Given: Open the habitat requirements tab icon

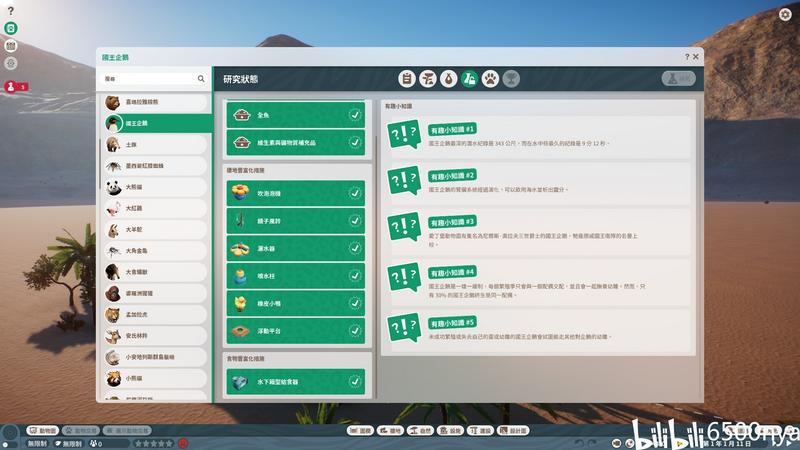Looking at the screenshot, I should click(x=428, y=79).
